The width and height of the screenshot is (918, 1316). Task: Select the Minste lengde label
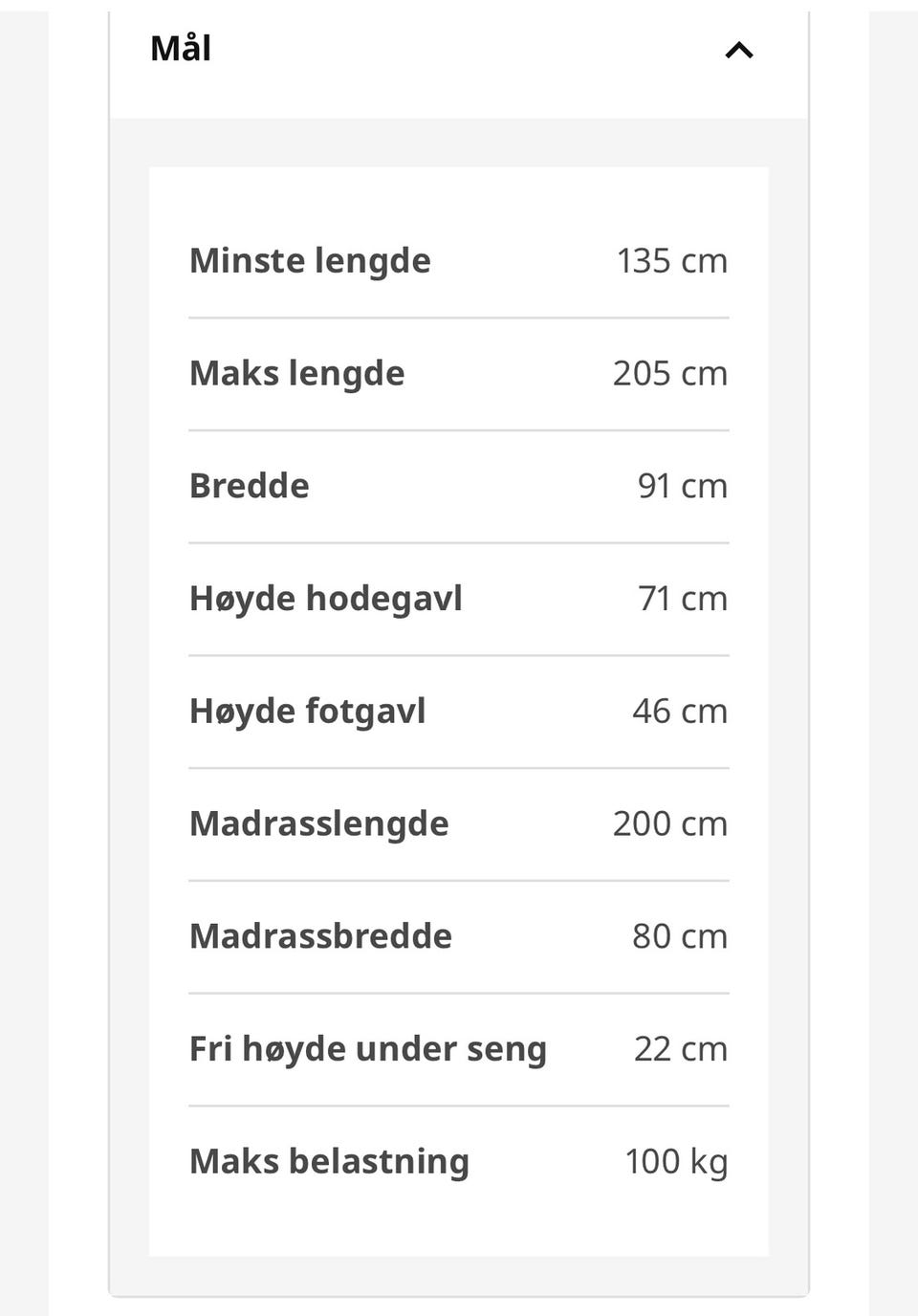click(x=310, y=261)
